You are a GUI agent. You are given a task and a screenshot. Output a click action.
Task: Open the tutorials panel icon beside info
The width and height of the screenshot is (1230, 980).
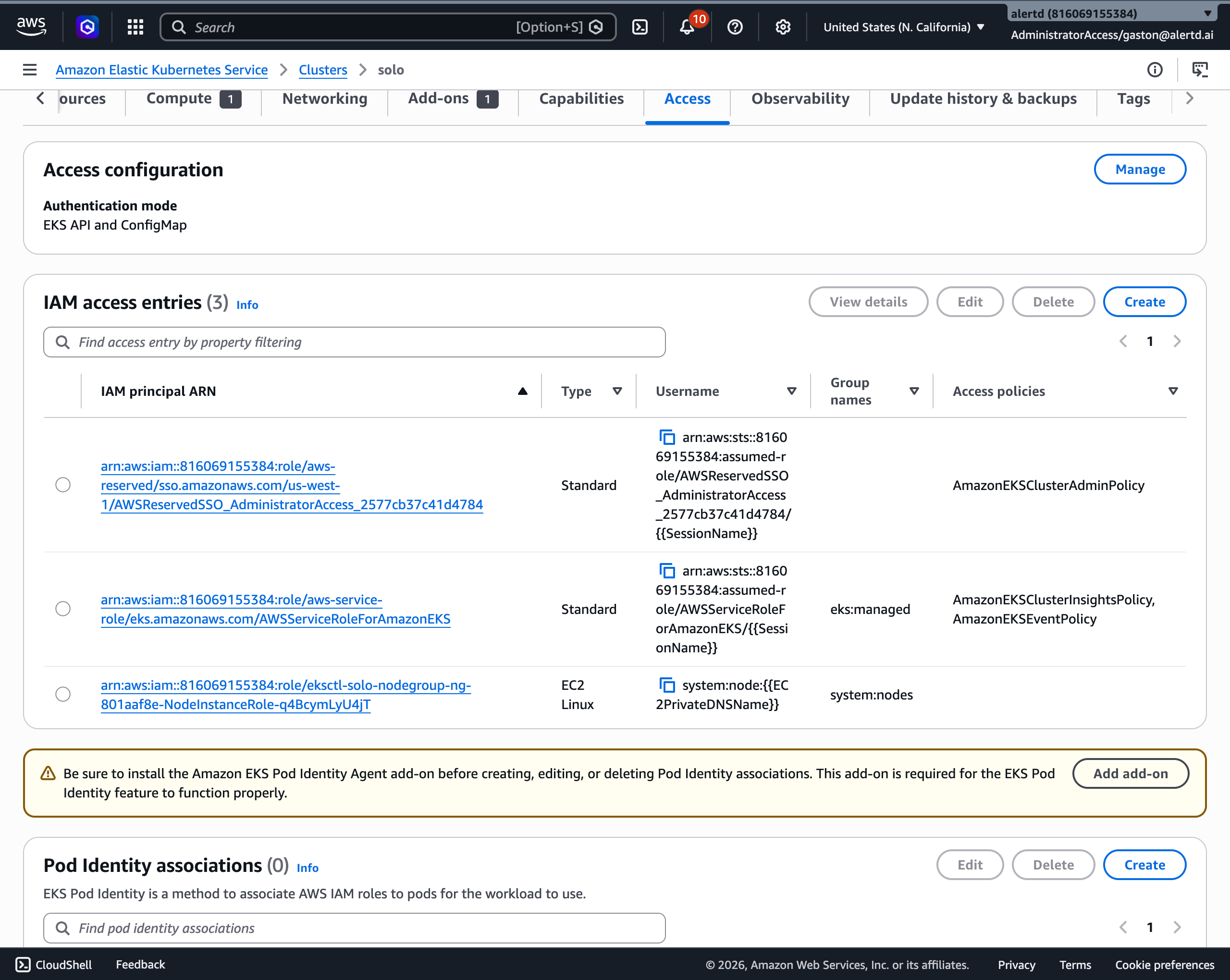1200,70
